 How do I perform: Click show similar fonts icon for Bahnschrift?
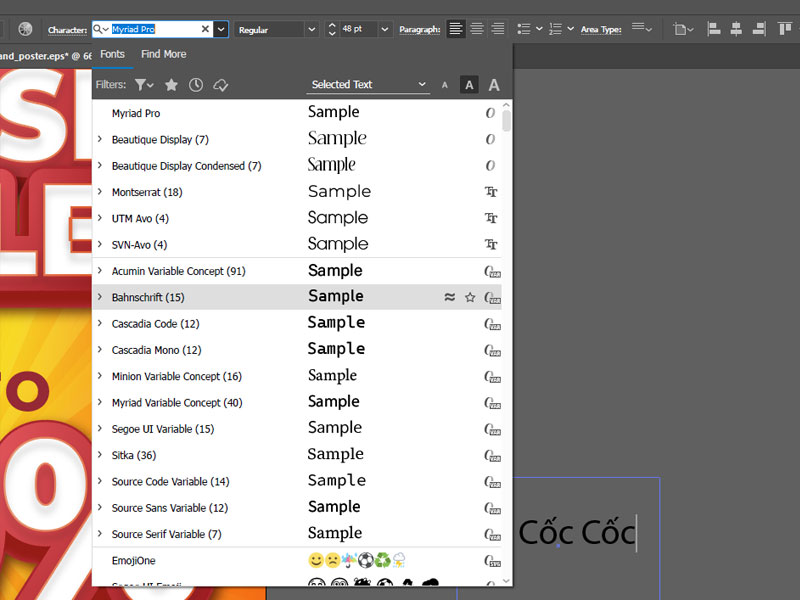click(x=449, y=297)
